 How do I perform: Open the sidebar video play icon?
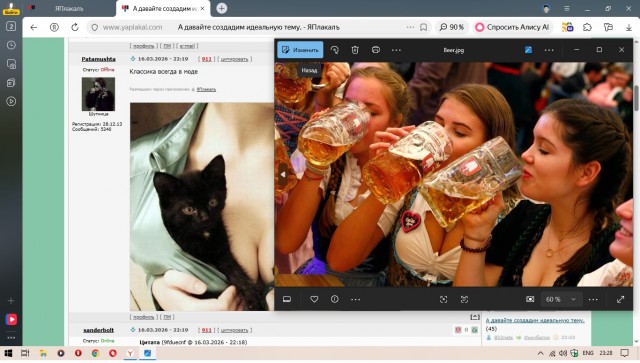[11, 101]
